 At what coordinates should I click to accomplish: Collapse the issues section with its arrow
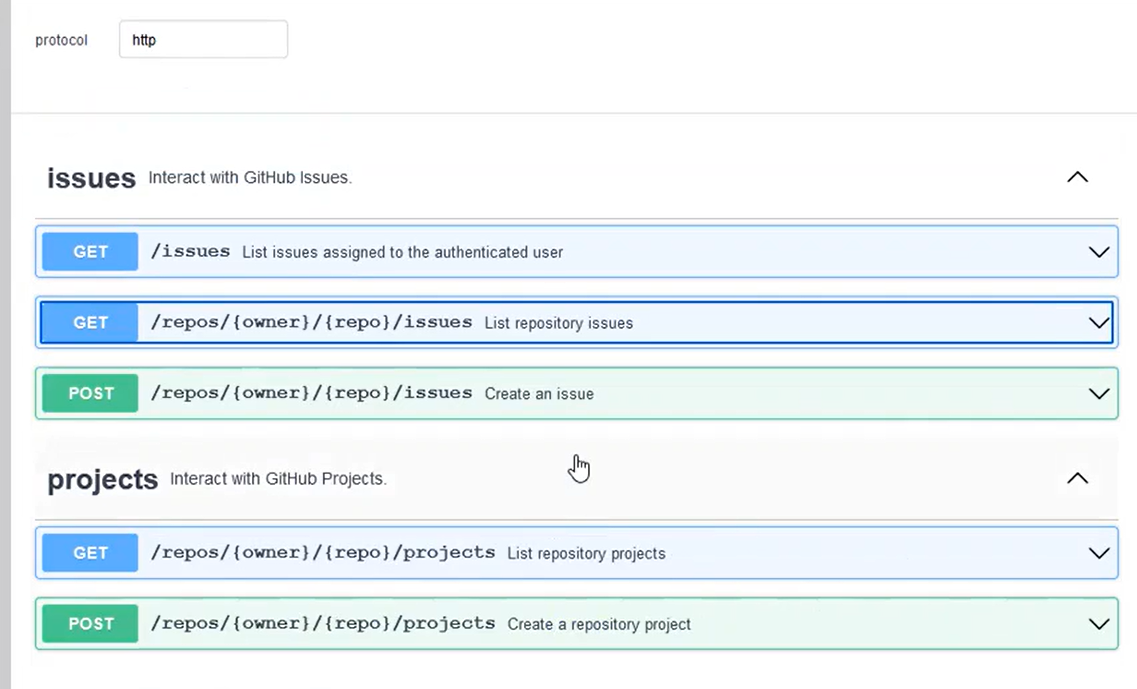1077,177
